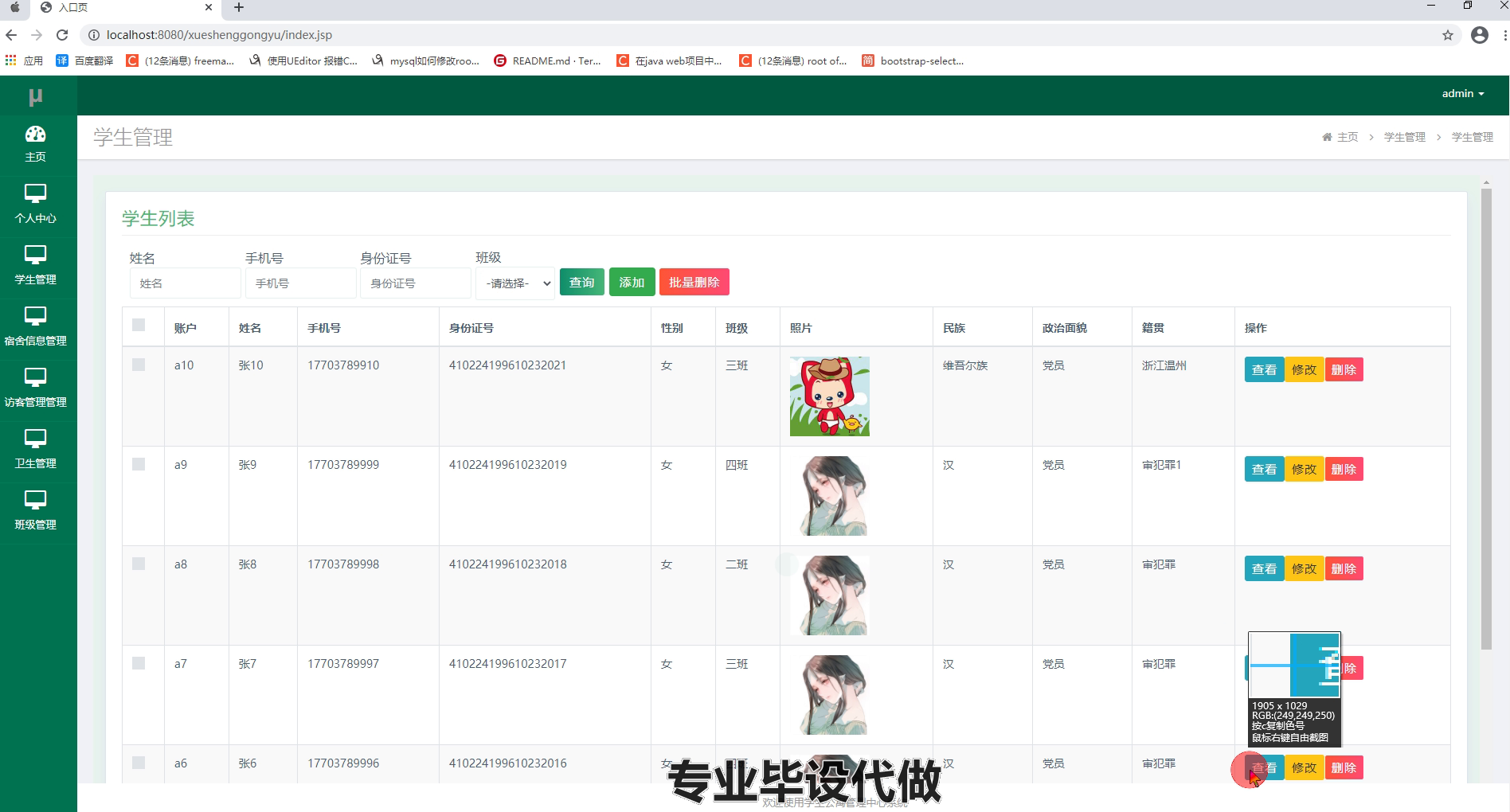The image size is (1510, 812).
Task: Expand the 班级 -请选择- dropdown
Action: pyautogui.click(x=515, y=283)
